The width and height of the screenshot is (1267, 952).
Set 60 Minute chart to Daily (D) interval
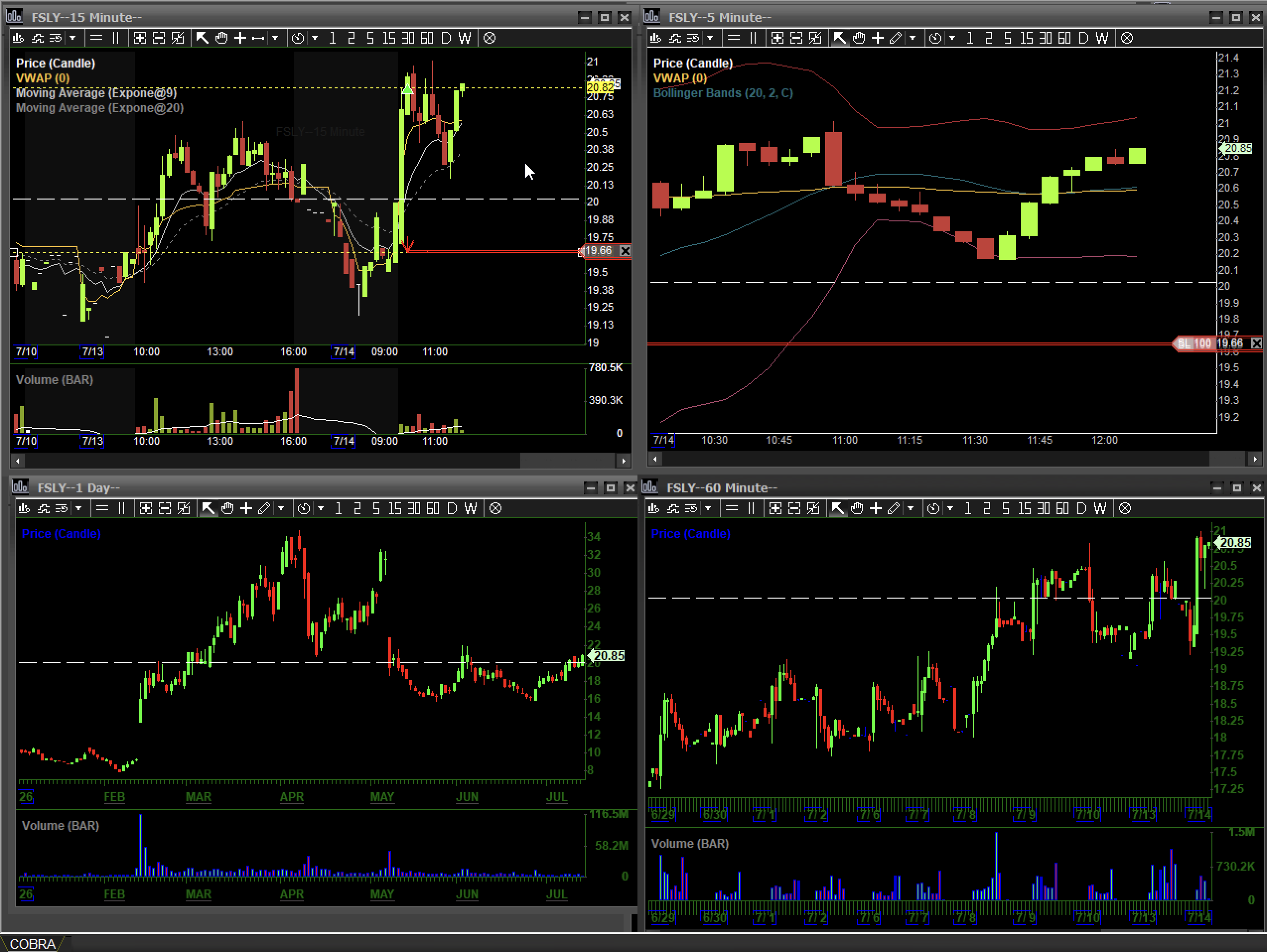1081,508
